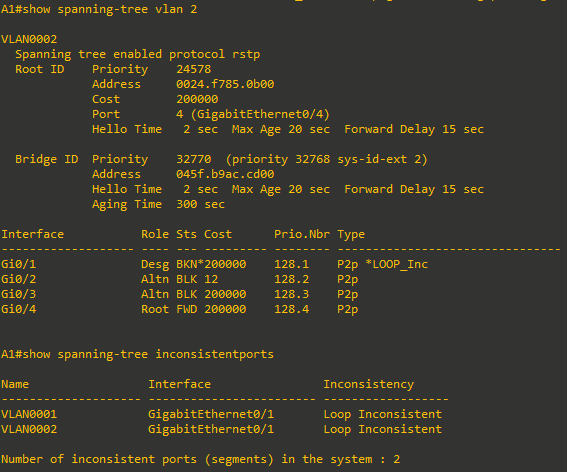Screen dimensions: 567x472
Task: Click the 'show spanning-tree vlan 2' command text
Action: tap(110, 9)
